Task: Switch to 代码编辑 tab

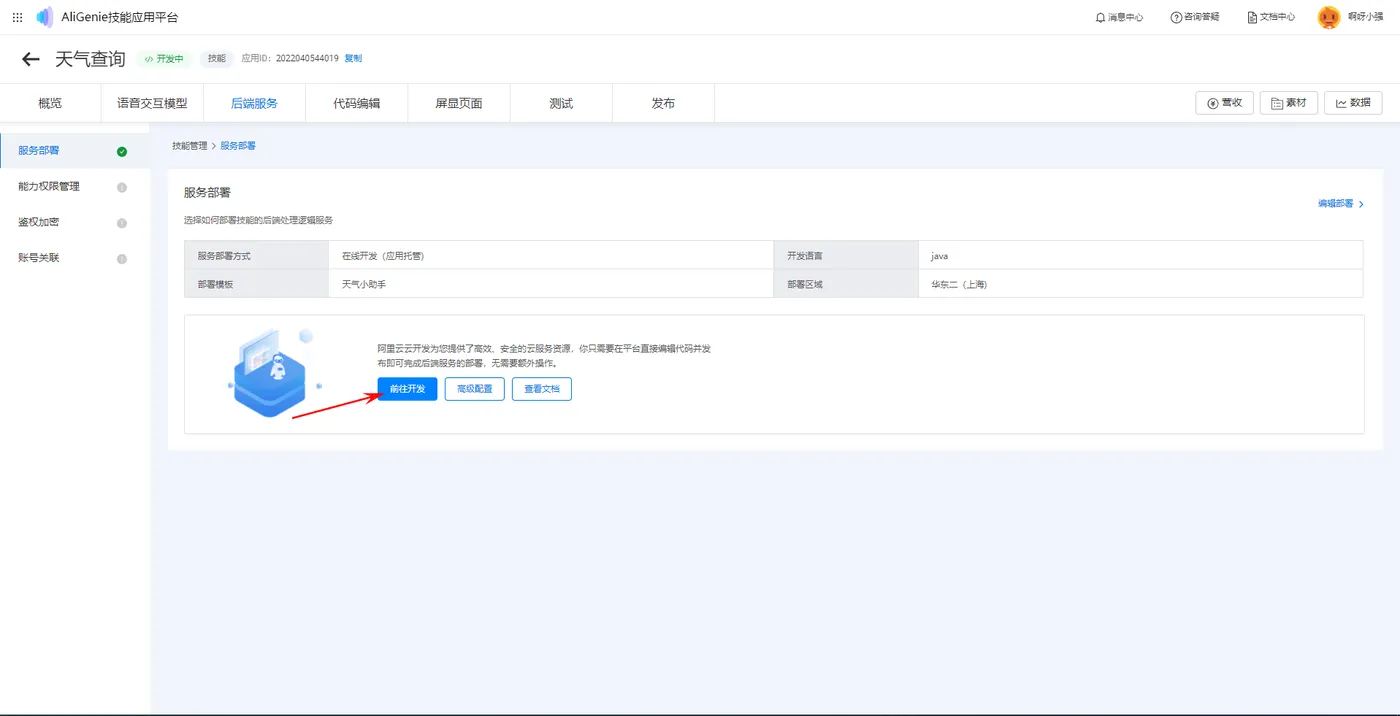Action: point(356,103)
